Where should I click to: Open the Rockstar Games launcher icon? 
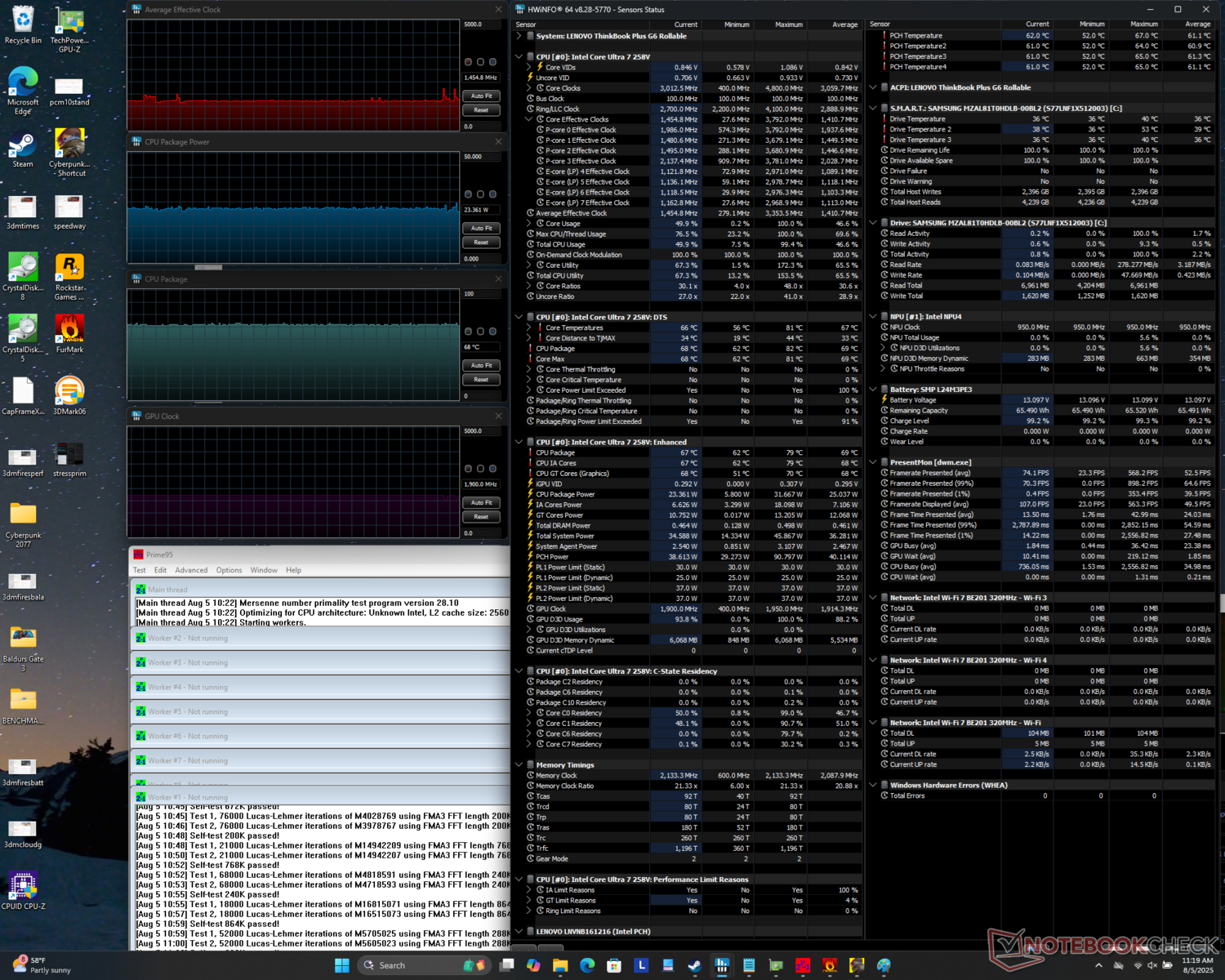click(x=69, y=278)
